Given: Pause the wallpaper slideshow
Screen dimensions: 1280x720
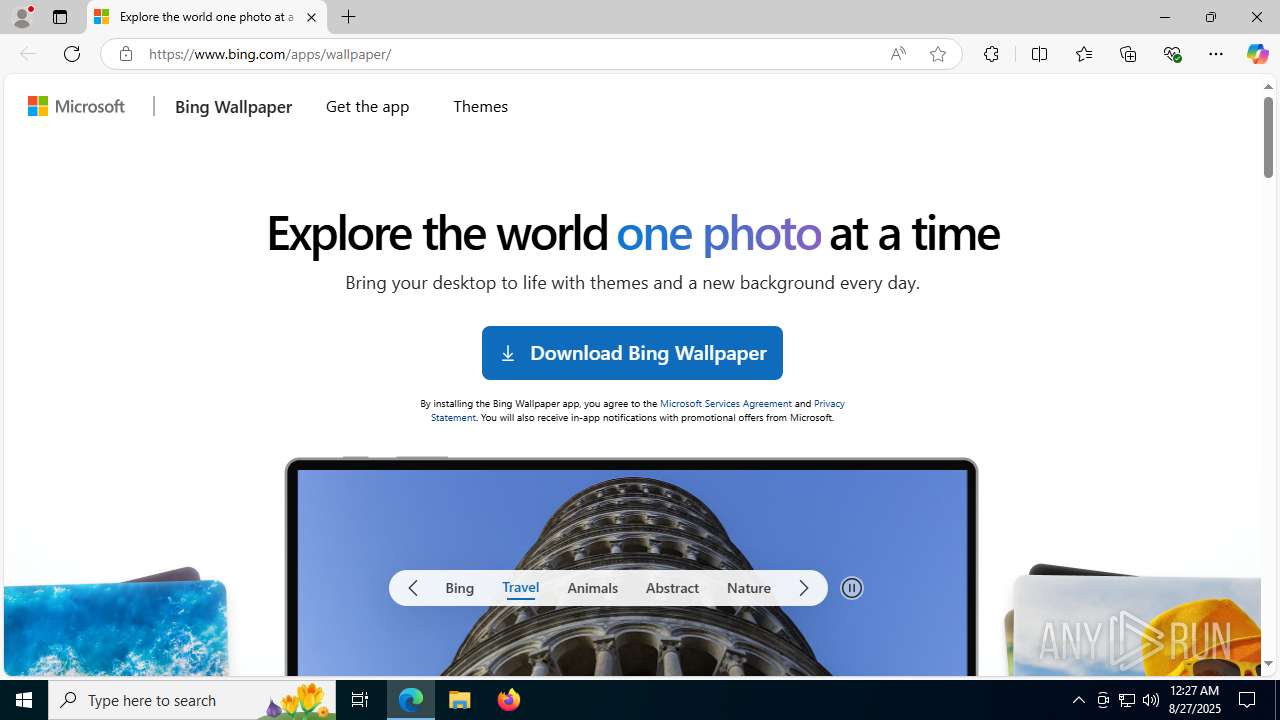Looking at the screenshot, I should (852, 588).
